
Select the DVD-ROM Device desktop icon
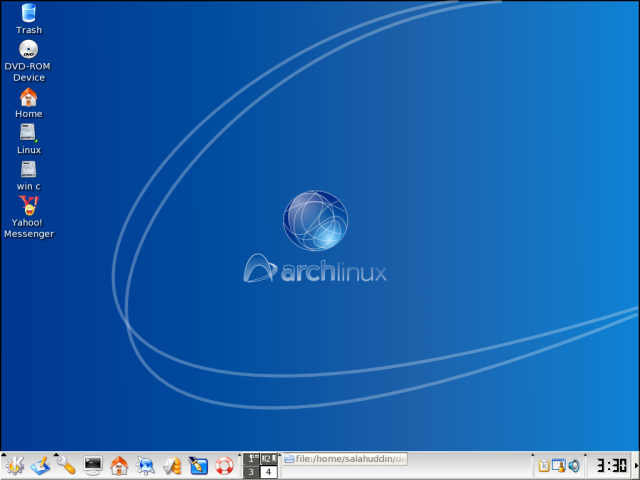point(29,61)
